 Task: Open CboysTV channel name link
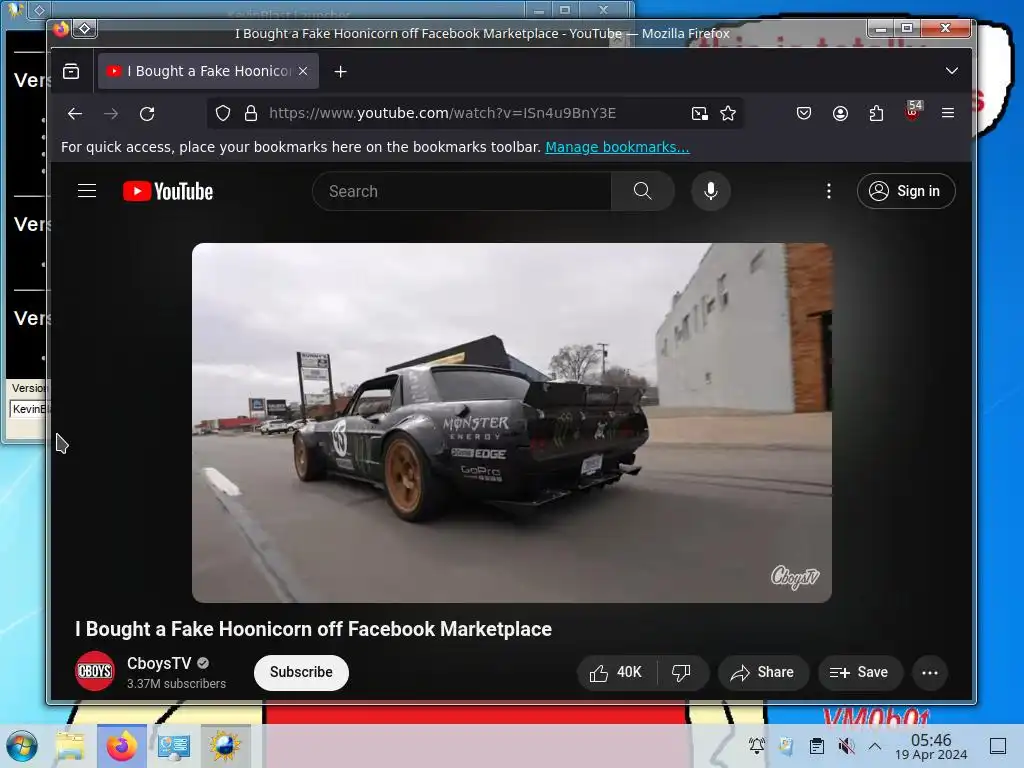coord(159,664)
